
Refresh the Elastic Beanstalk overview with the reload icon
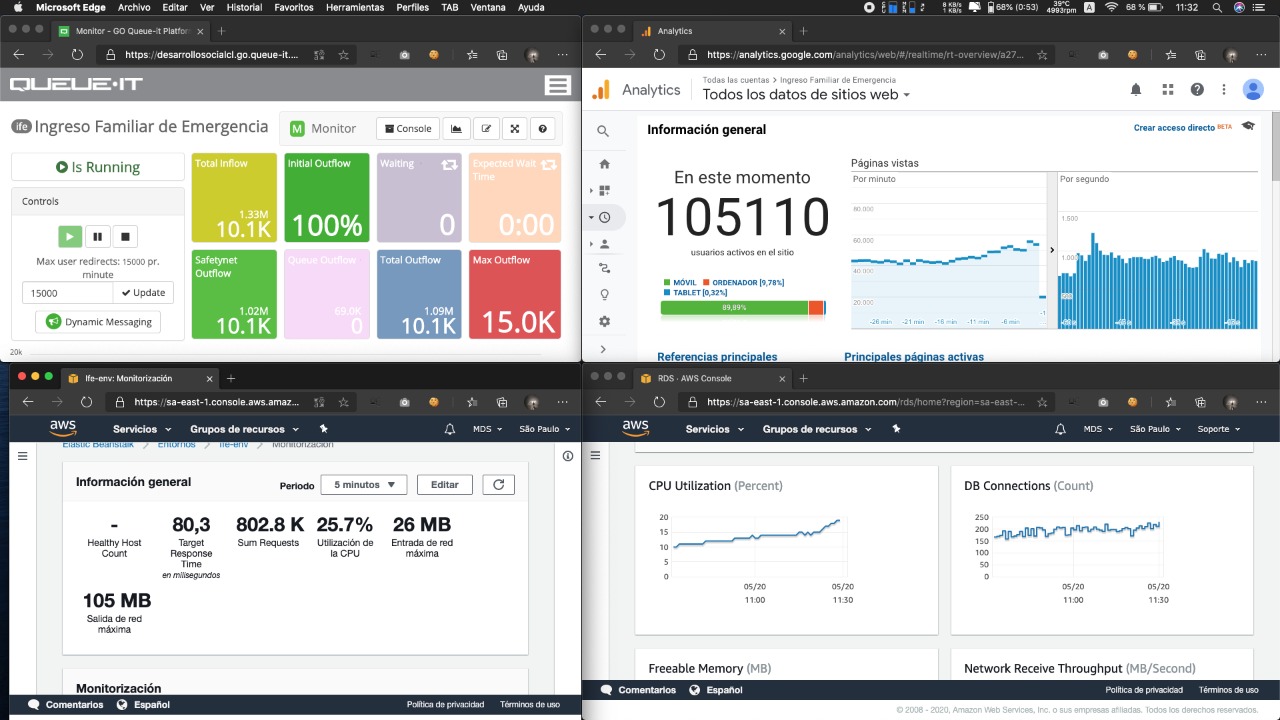point(498,485)
